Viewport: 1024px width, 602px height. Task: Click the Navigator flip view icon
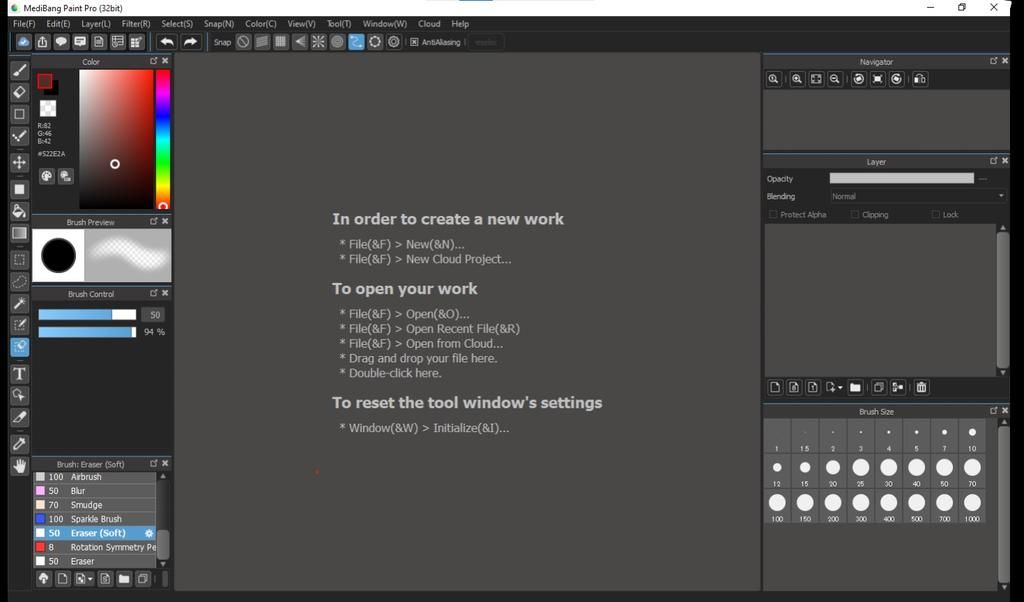pos(920,79)
